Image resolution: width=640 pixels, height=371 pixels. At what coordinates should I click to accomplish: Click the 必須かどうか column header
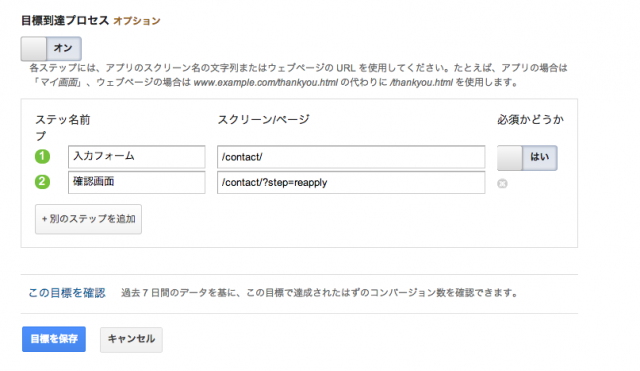click(x=530, y=120)
